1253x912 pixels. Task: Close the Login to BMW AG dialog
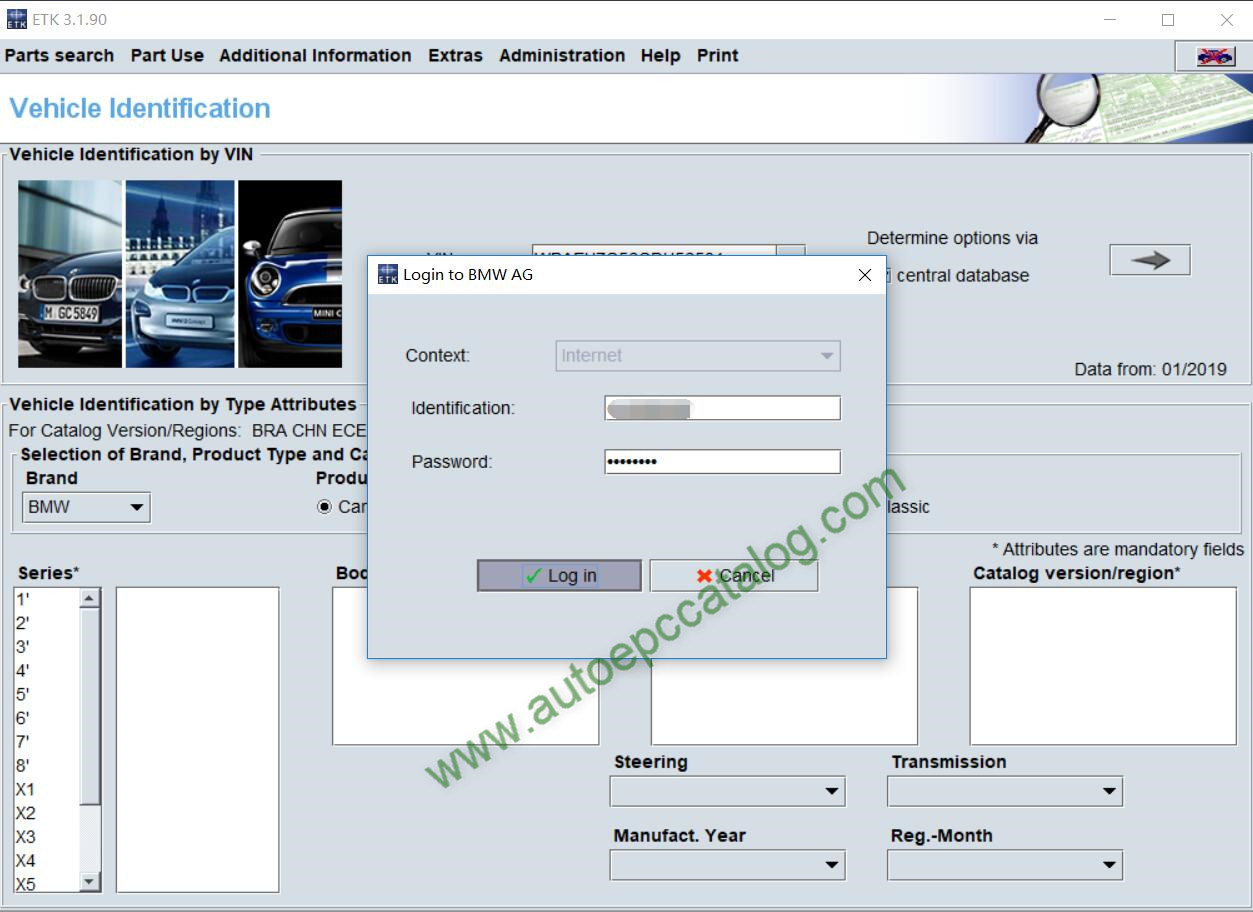(865, 275)
